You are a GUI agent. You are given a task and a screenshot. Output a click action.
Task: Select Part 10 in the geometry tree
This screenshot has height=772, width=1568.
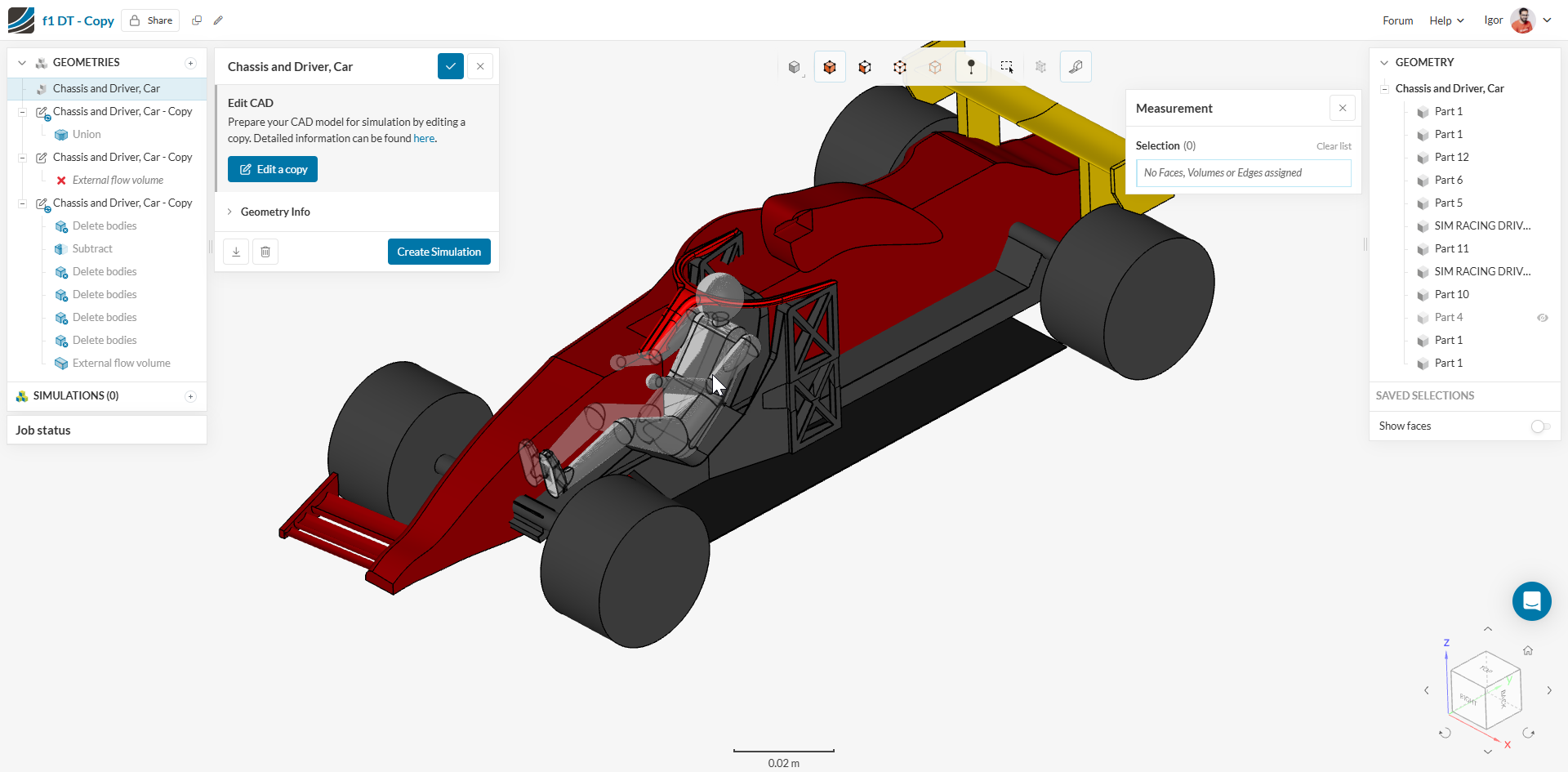[x=1451, y=295]
